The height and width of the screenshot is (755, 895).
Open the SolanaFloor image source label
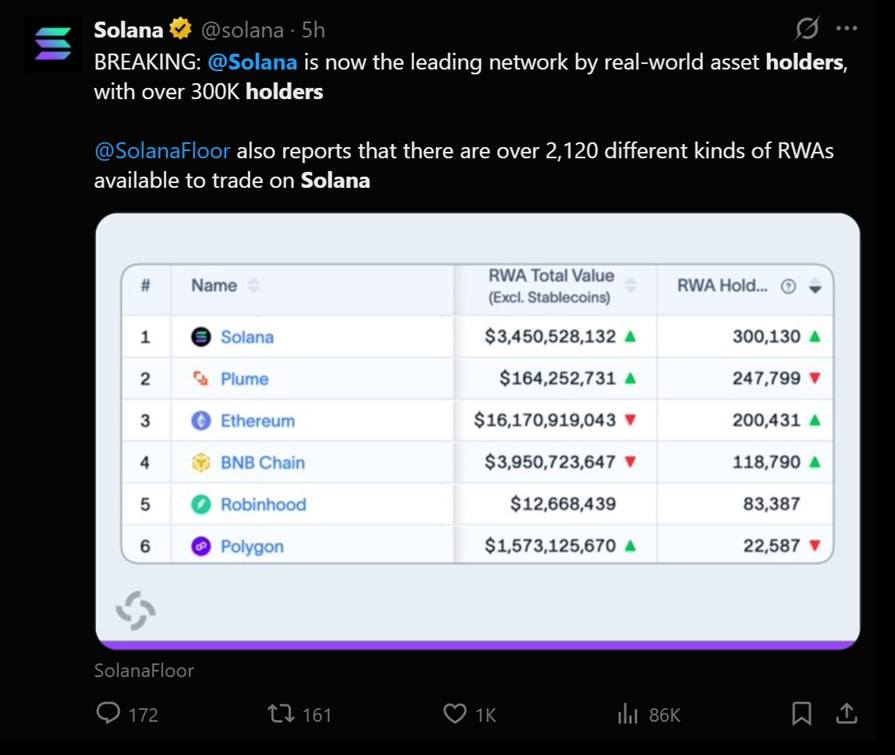144,671
